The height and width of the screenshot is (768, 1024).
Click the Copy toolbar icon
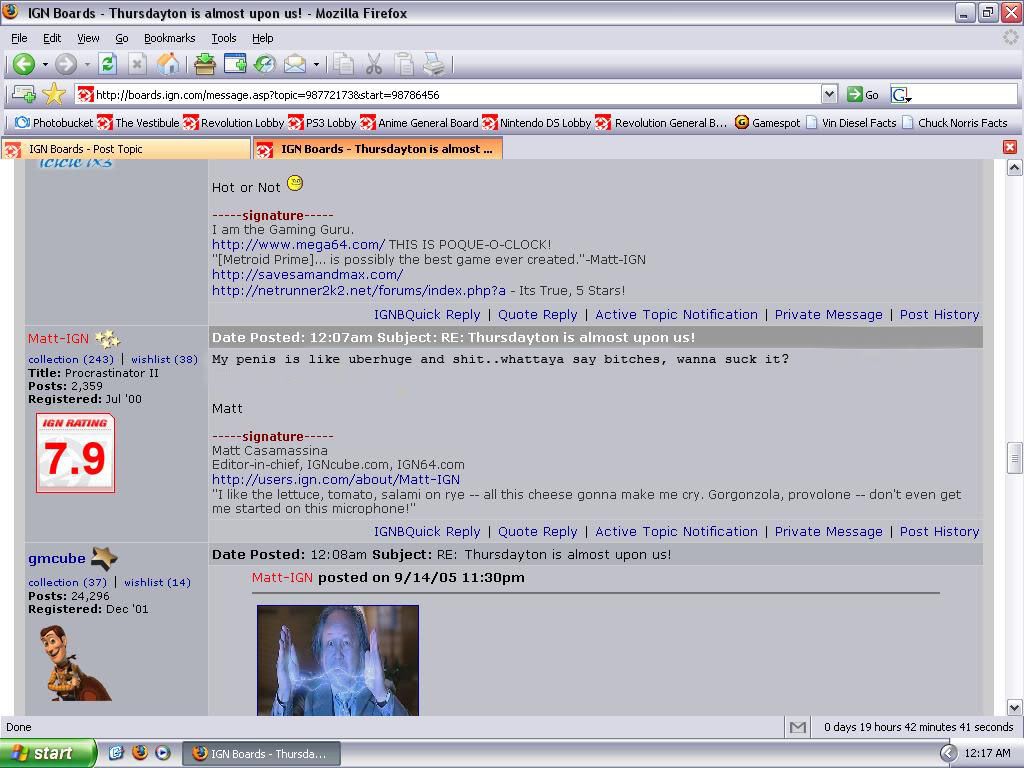point(344,64)
